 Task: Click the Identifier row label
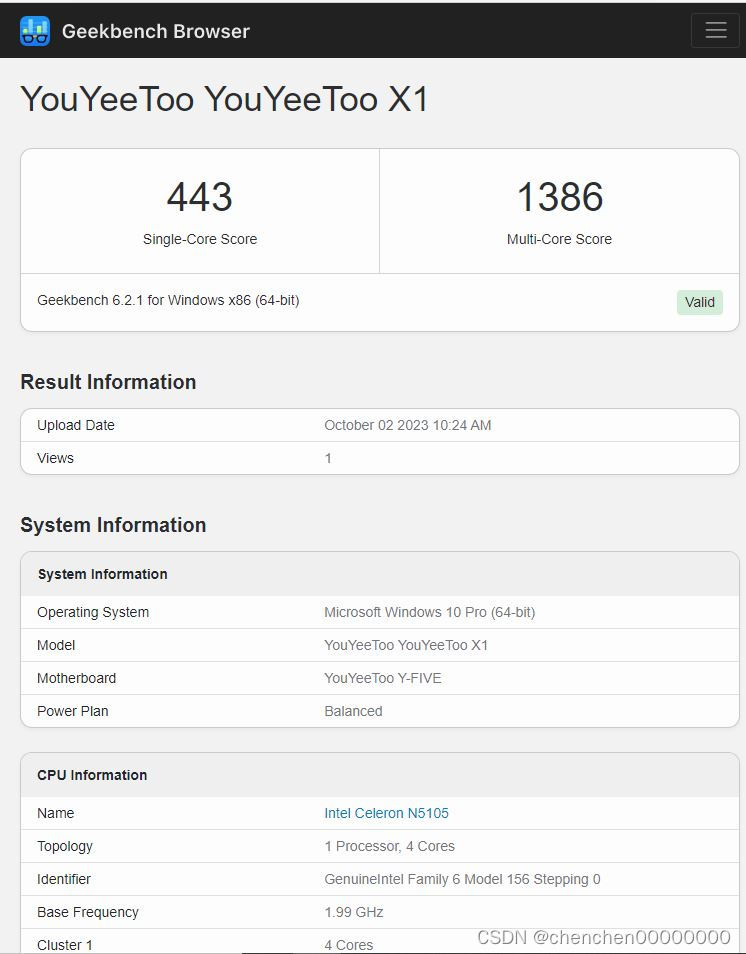pos(64,879)
